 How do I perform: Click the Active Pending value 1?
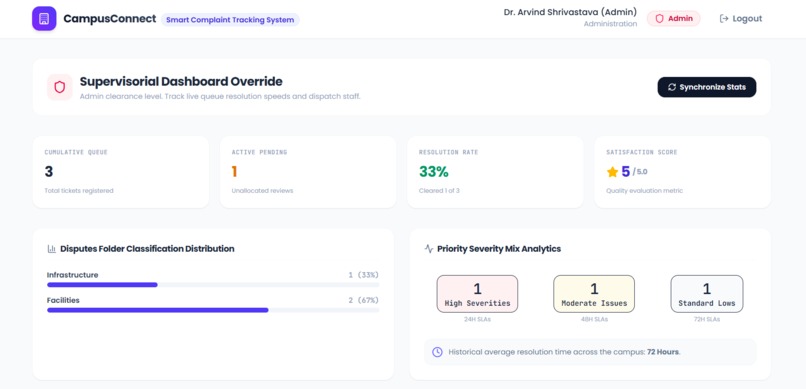[x=234, y=172]
